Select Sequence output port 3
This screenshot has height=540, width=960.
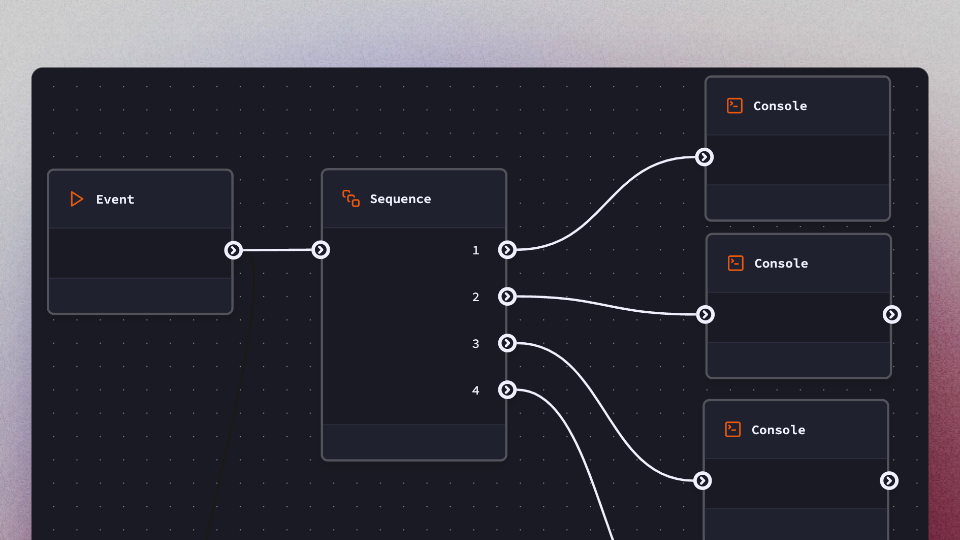(507, 343)
